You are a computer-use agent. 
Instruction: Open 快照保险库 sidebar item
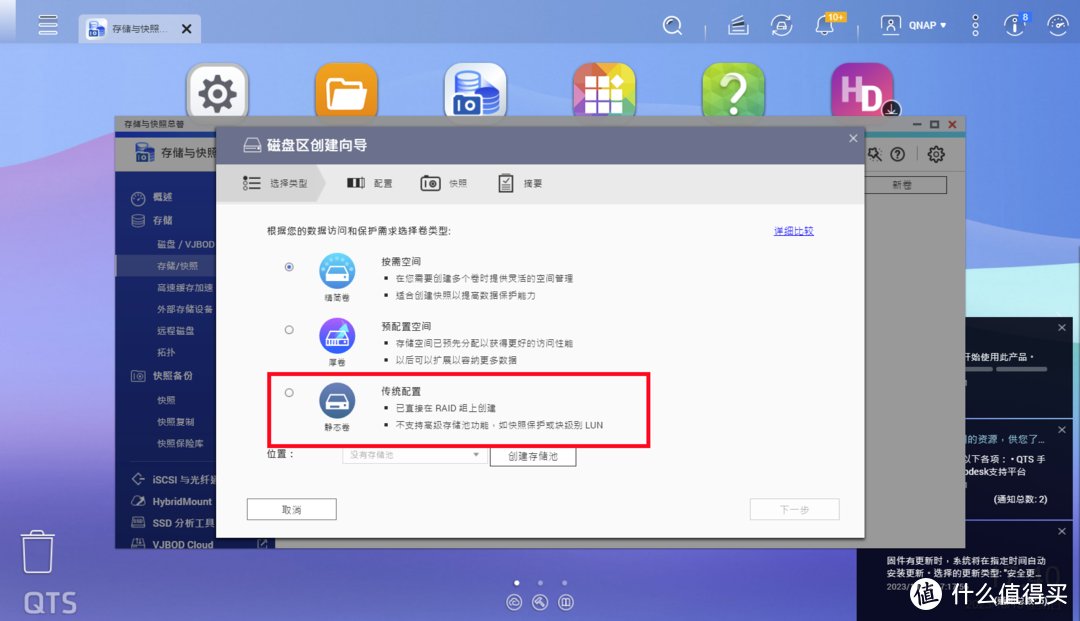pos(180,443)
